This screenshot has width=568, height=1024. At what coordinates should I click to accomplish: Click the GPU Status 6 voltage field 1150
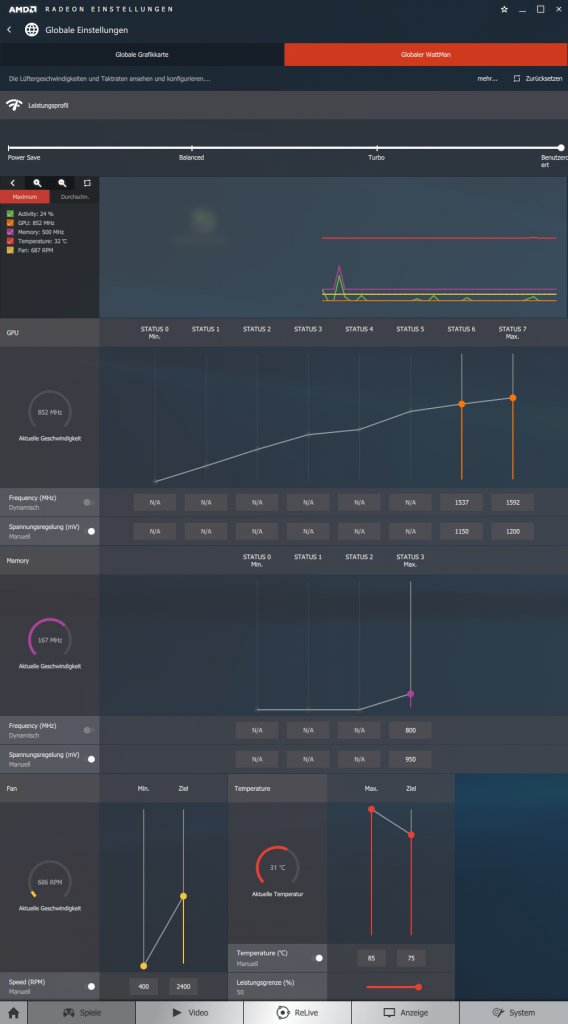pos(462,531)
